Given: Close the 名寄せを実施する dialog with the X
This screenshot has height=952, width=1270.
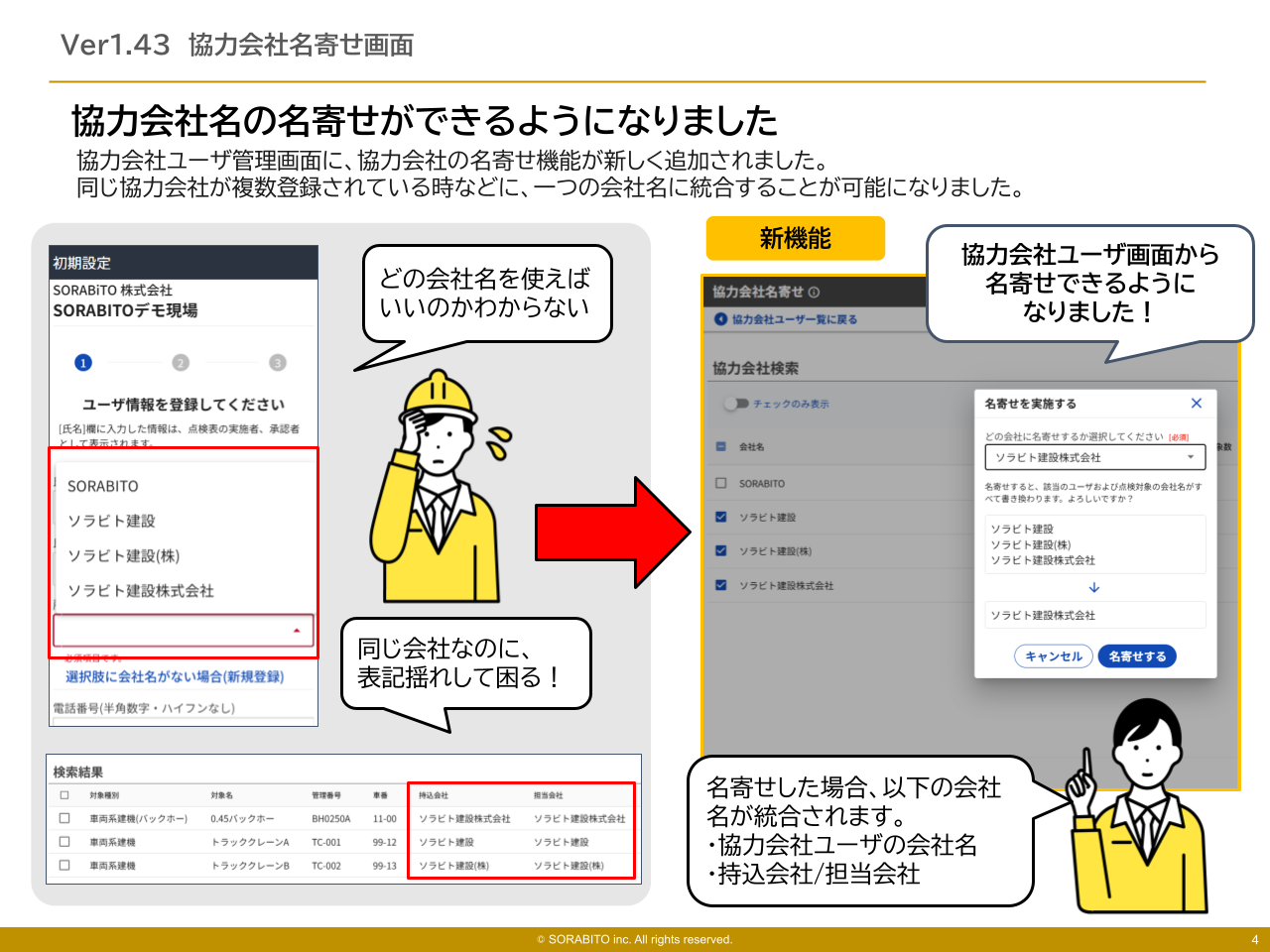Looking at the screenshot, I should pyautogui.click(x=1197, y=403).
